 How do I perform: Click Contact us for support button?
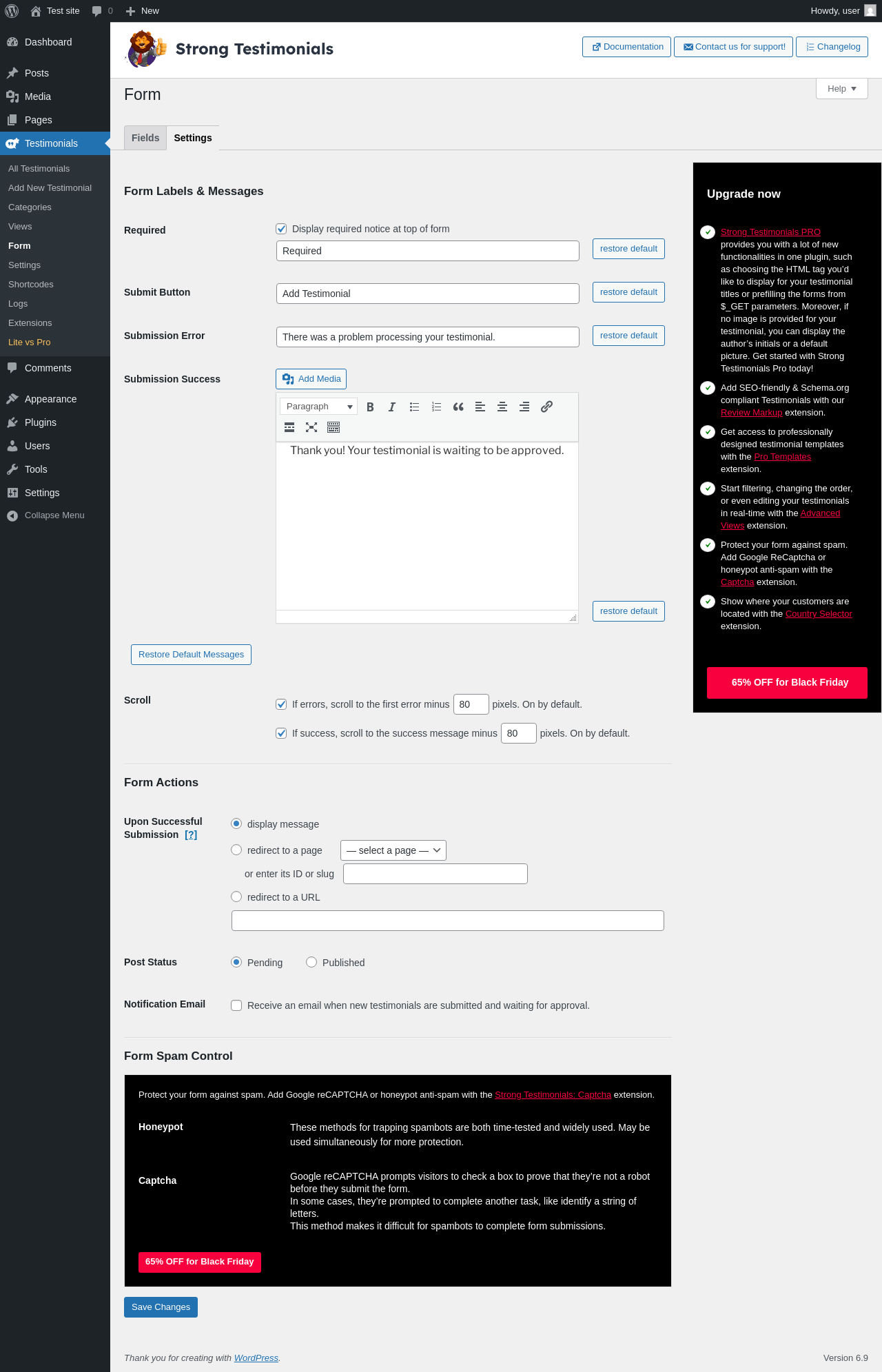pos(733,47)
